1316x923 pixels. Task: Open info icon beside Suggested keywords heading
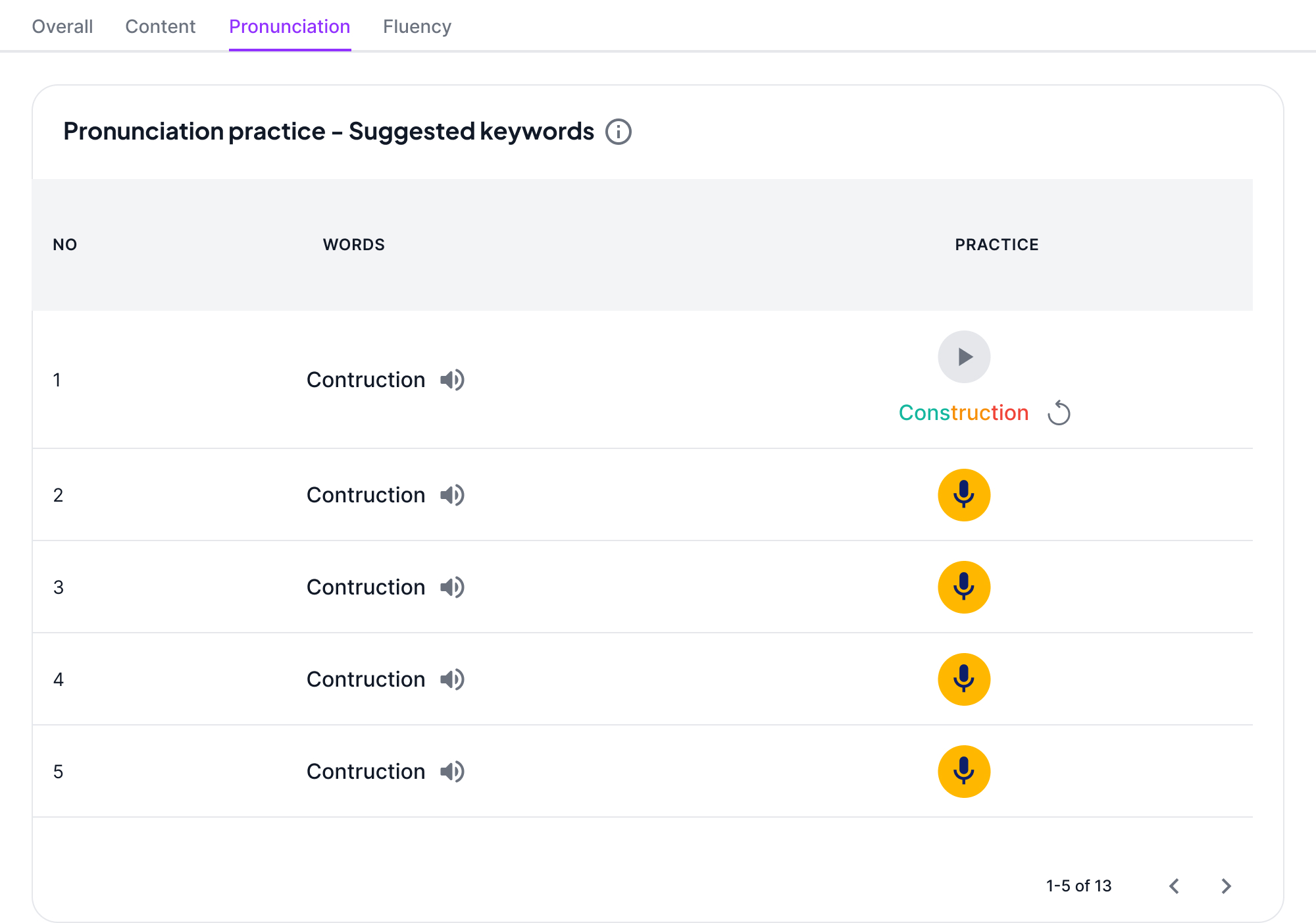point(619,132)
